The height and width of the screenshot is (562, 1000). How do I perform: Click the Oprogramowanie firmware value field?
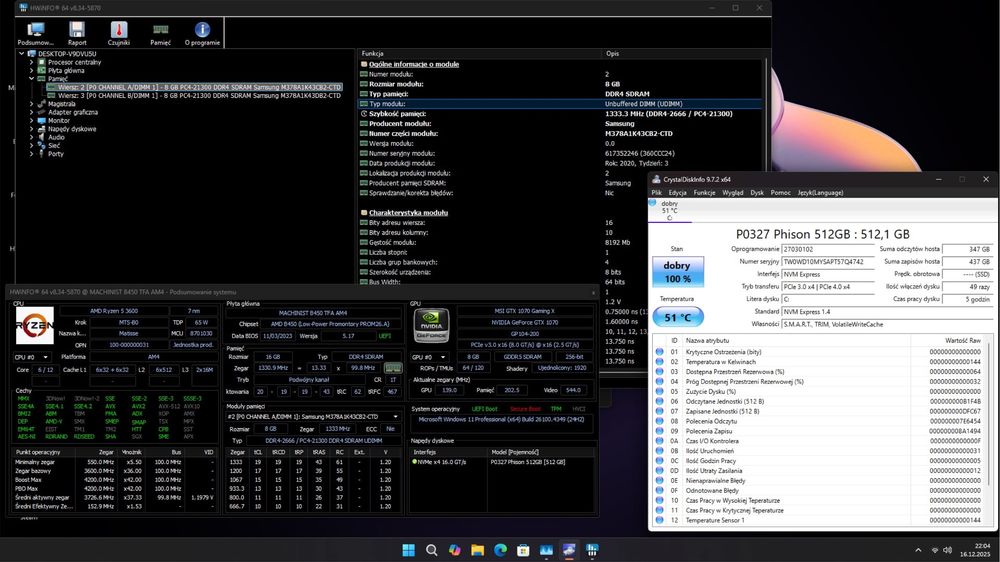pos(827,249)
